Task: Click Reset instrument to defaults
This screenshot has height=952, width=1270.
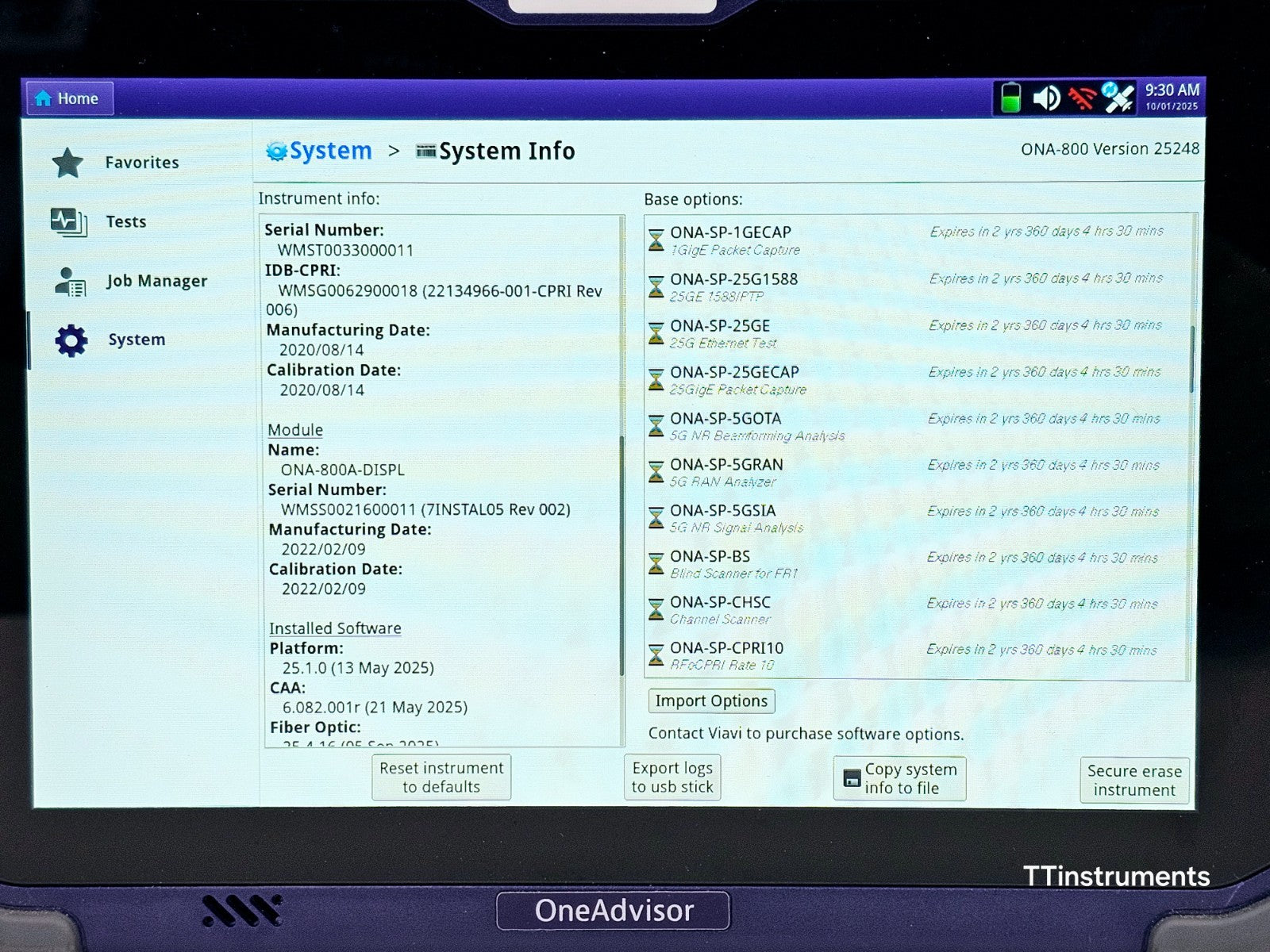Action: 441,777
